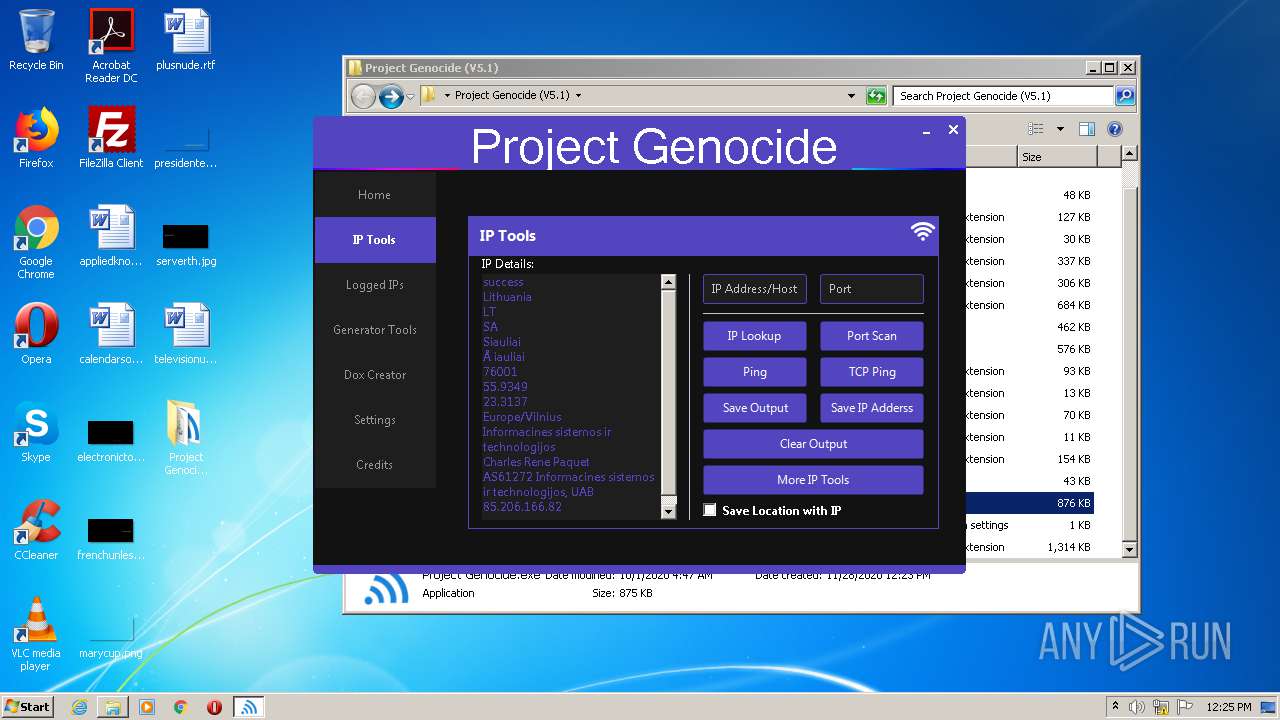Open plusnude.rtf document icon
The height and width of the screenshot is (720, 1280).
point(186,40)
